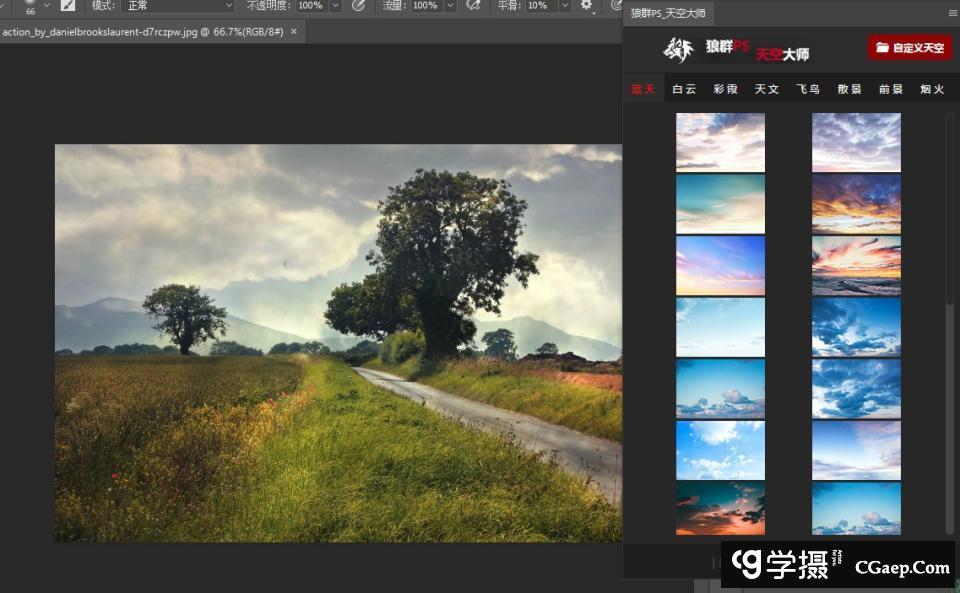Click the 不透明度 opacity value field
The width and height of the screenshot is (960, 593).
coord(311,6)
